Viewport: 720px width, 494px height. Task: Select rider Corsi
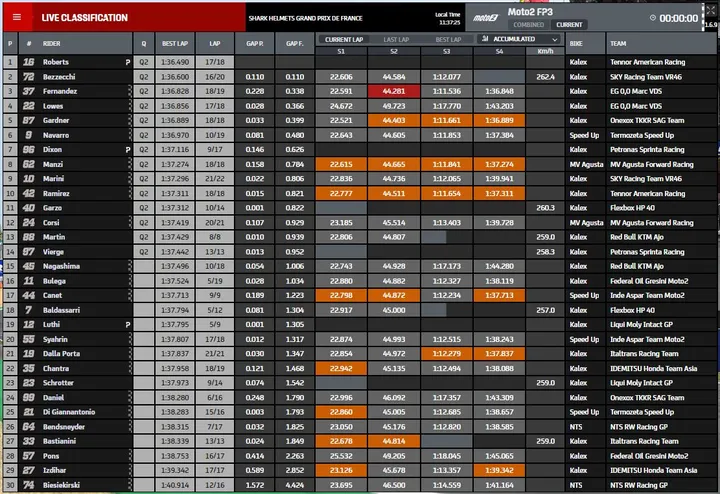(x=51, y=223)
